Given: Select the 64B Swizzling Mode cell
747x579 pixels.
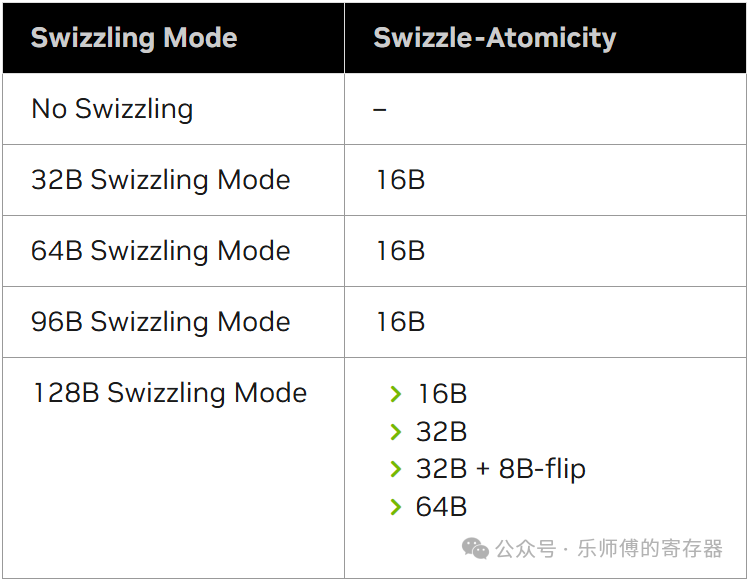Looking at the screenshot, I should pos(161,251).
